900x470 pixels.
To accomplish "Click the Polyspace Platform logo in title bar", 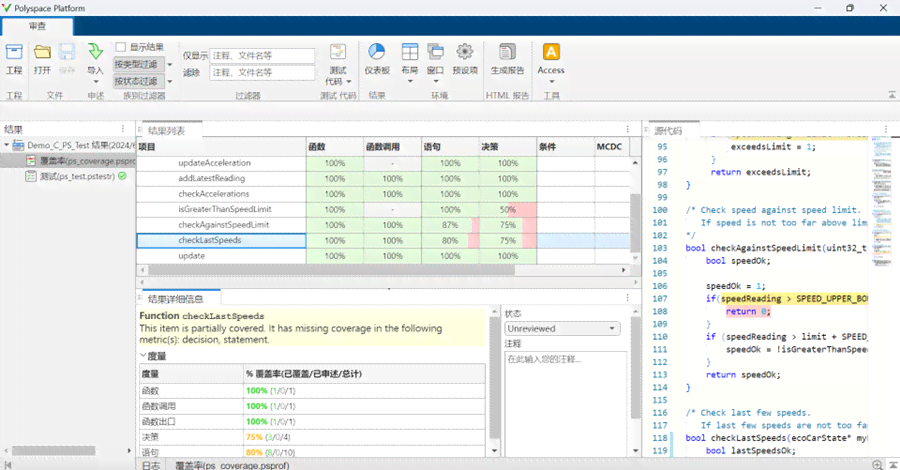I will pyautogui.click(x=6, y=8).
